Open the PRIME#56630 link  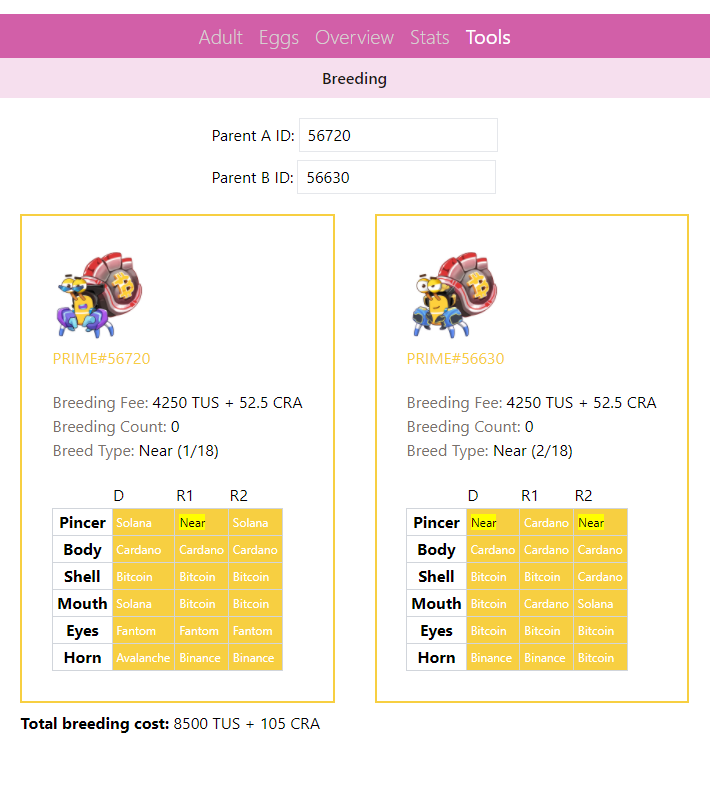pos(455,358)
